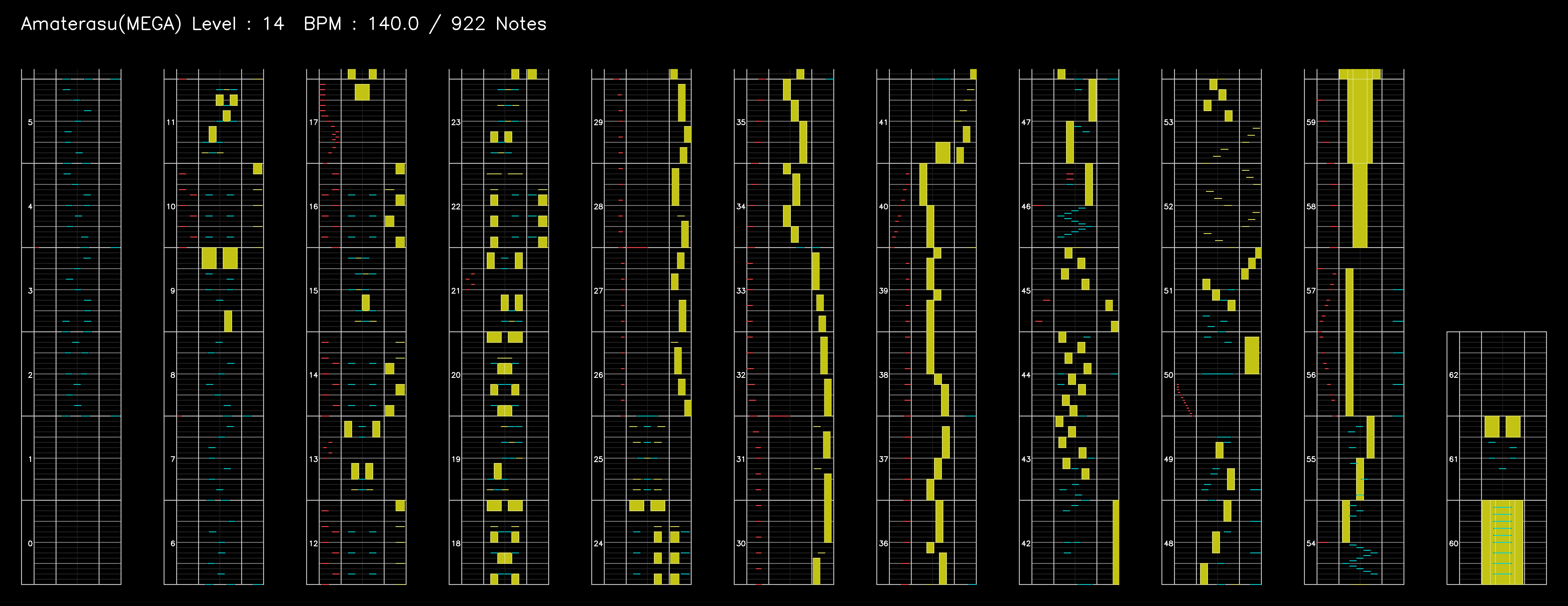
Task: Click the song title "Amaterasu(MEGA)"
Action: [x=101, y=24]
